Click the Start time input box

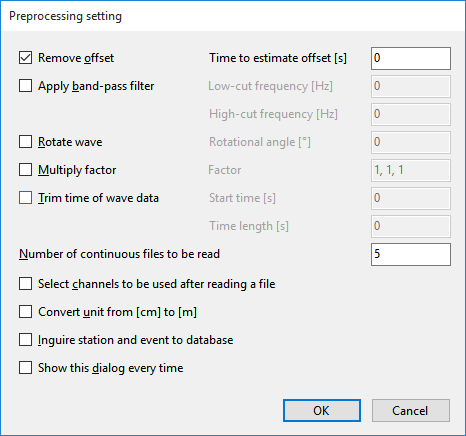pos(411,198)
